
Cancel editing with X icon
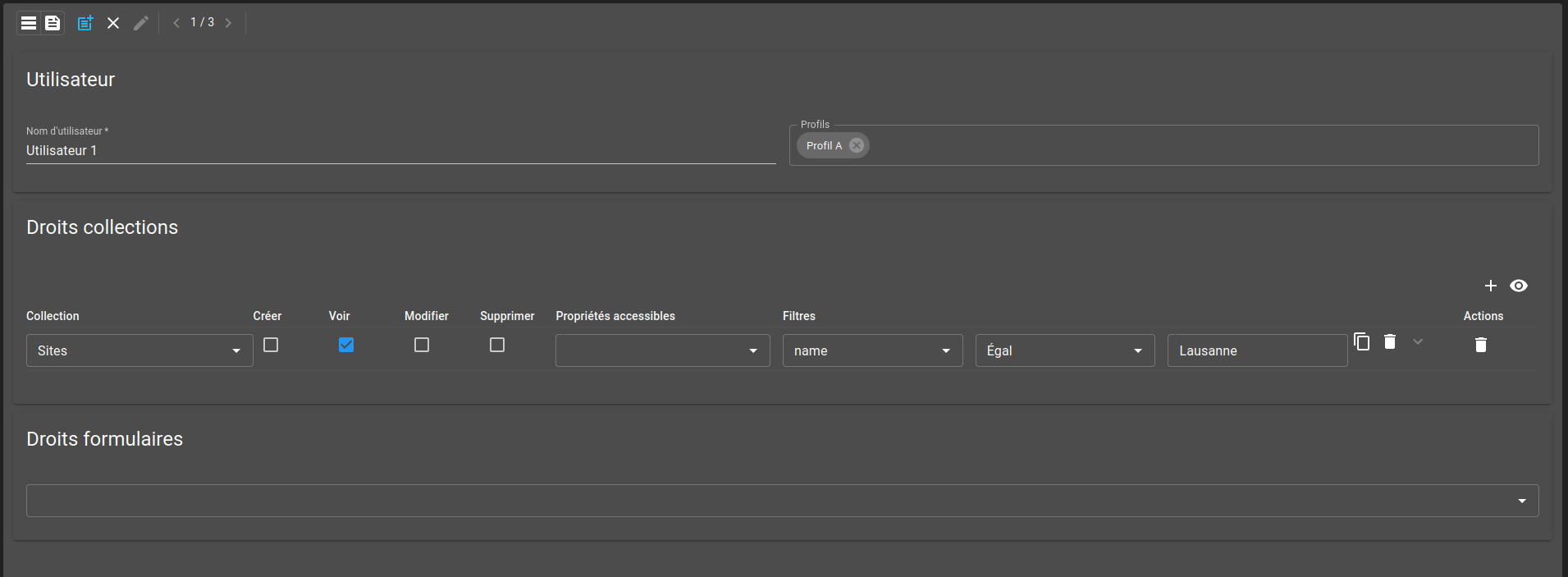pos(113,23)
